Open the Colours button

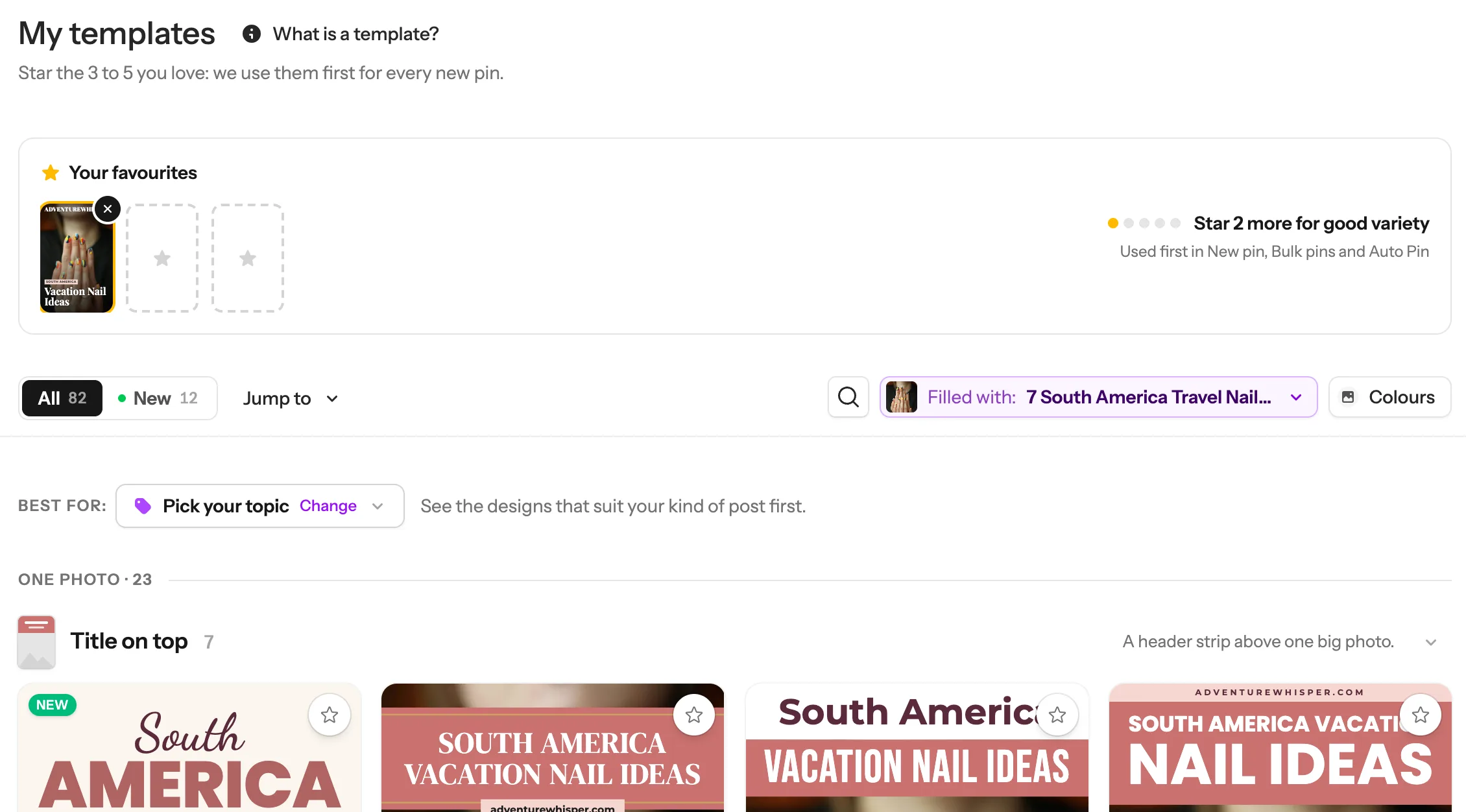point(1389,397)
